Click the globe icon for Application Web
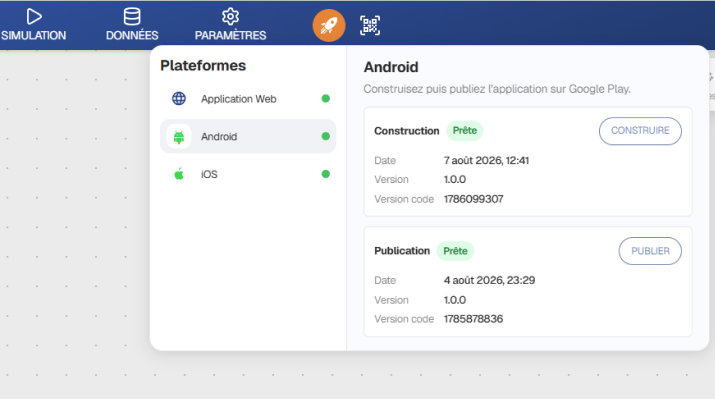715x399 pixels. click(179, 98)
